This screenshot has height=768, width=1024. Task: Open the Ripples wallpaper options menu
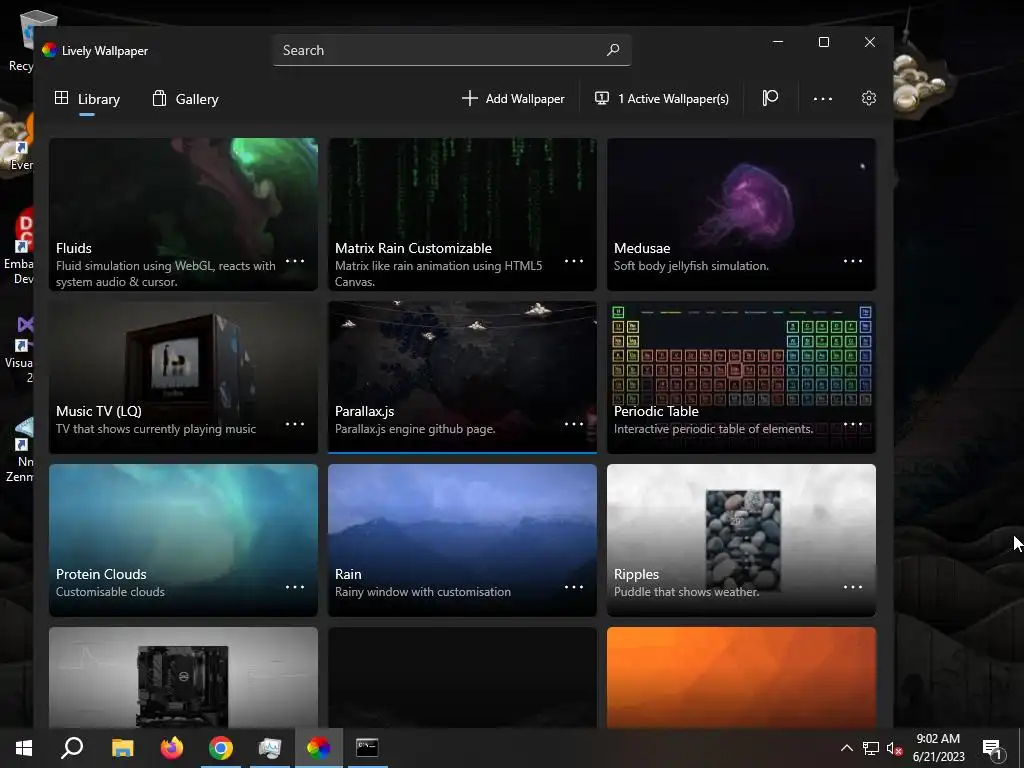pos(853,586)
